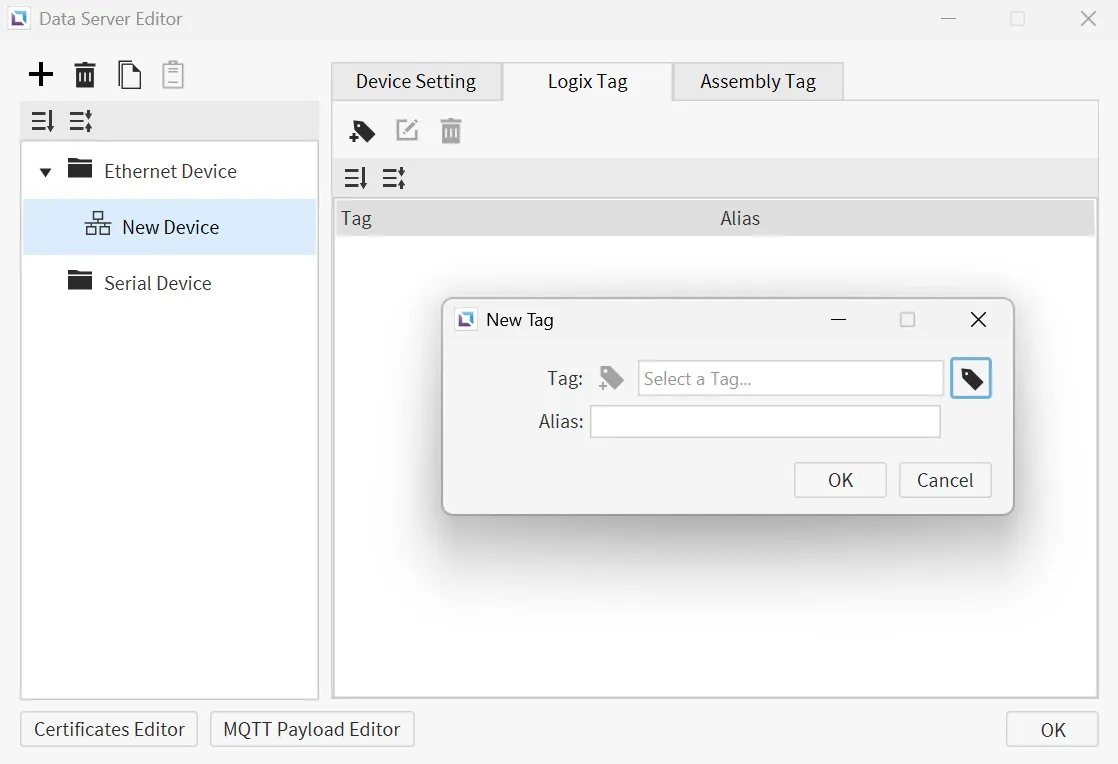This screenshot has height=764, width=1118.
Task: Switch to the Device Setting tab
Action: coord(416,82)
